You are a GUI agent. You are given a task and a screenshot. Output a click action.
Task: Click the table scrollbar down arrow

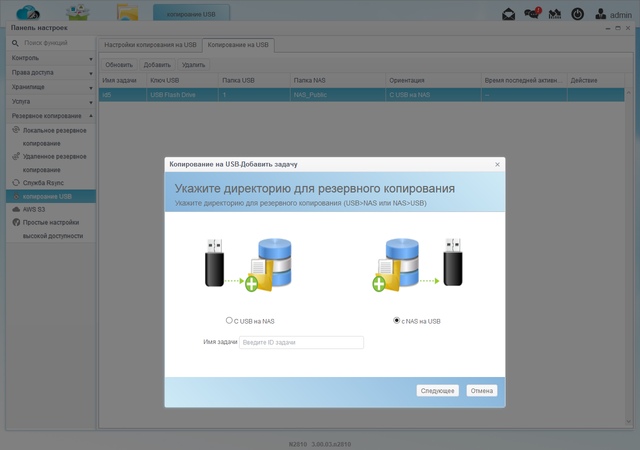tap(628, 421)
